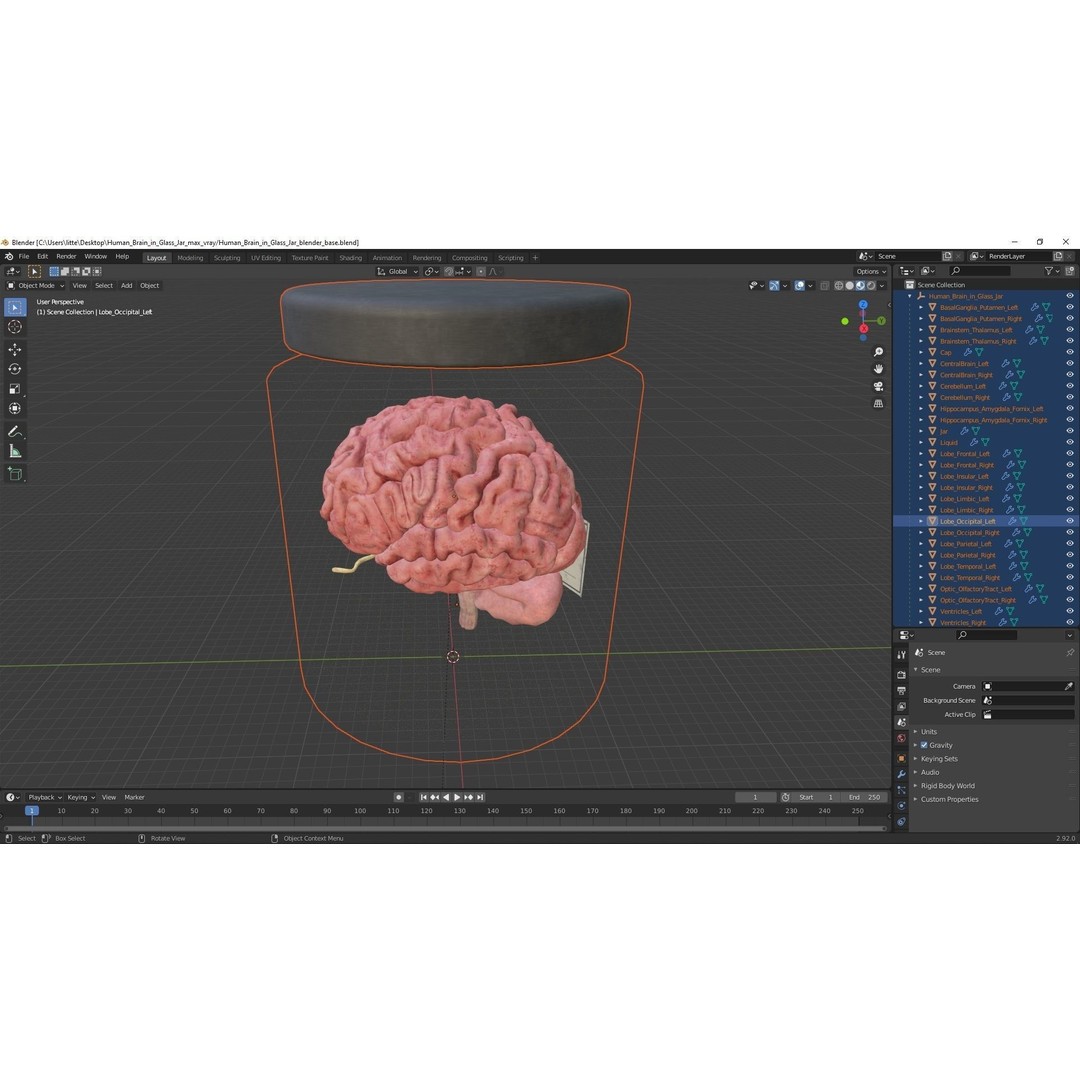1080x1080 pixels.
Task: Select the Select Box tool
Action: point(15,307)
